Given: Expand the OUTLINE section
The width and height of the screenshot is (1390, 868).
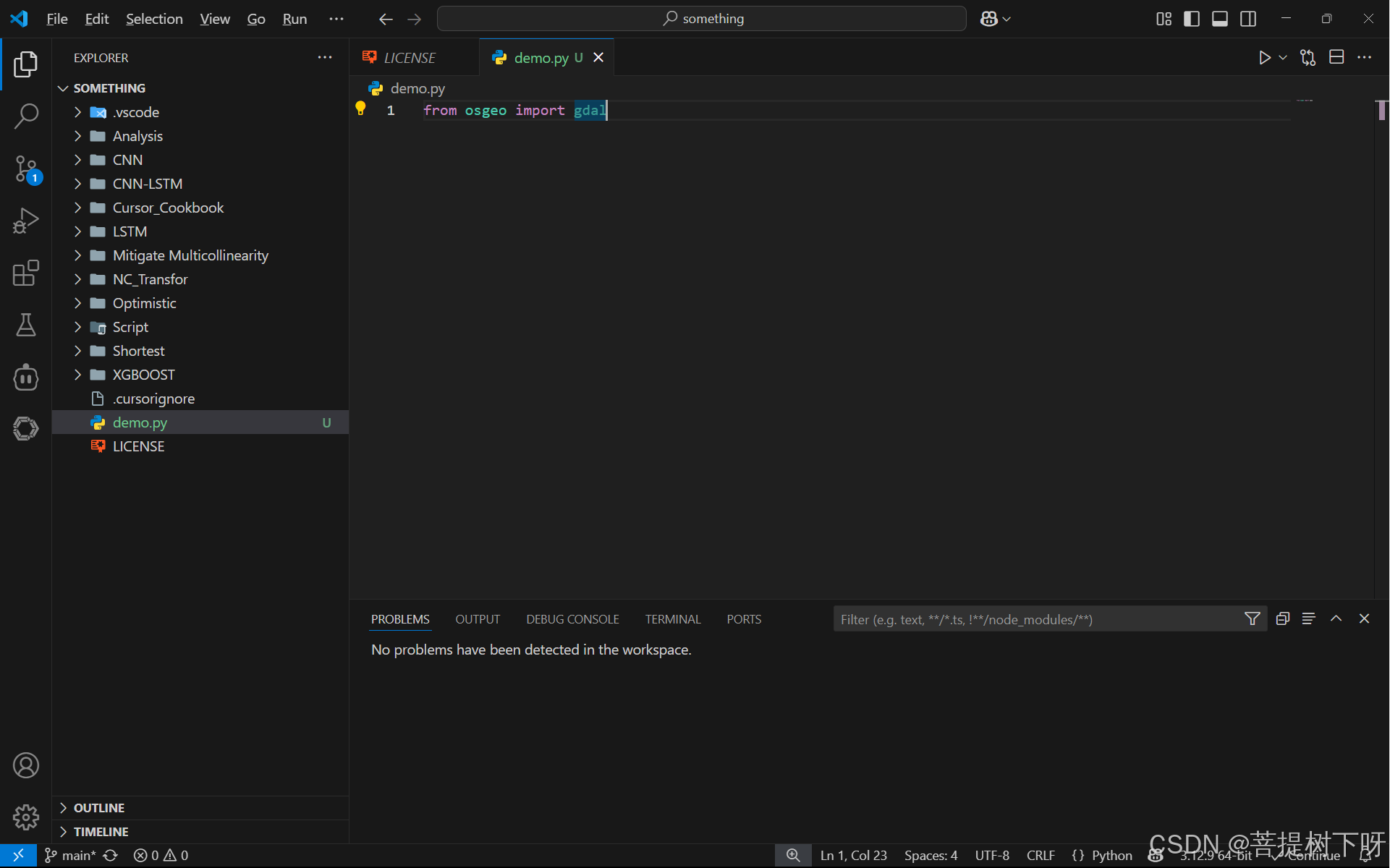Looking at the screenshot, I should coord(99,808).
